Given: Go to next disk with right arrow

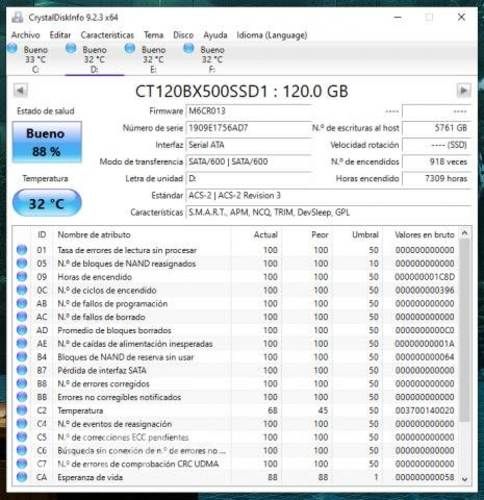Looking at the screenshot, I should tap(463, 90).
